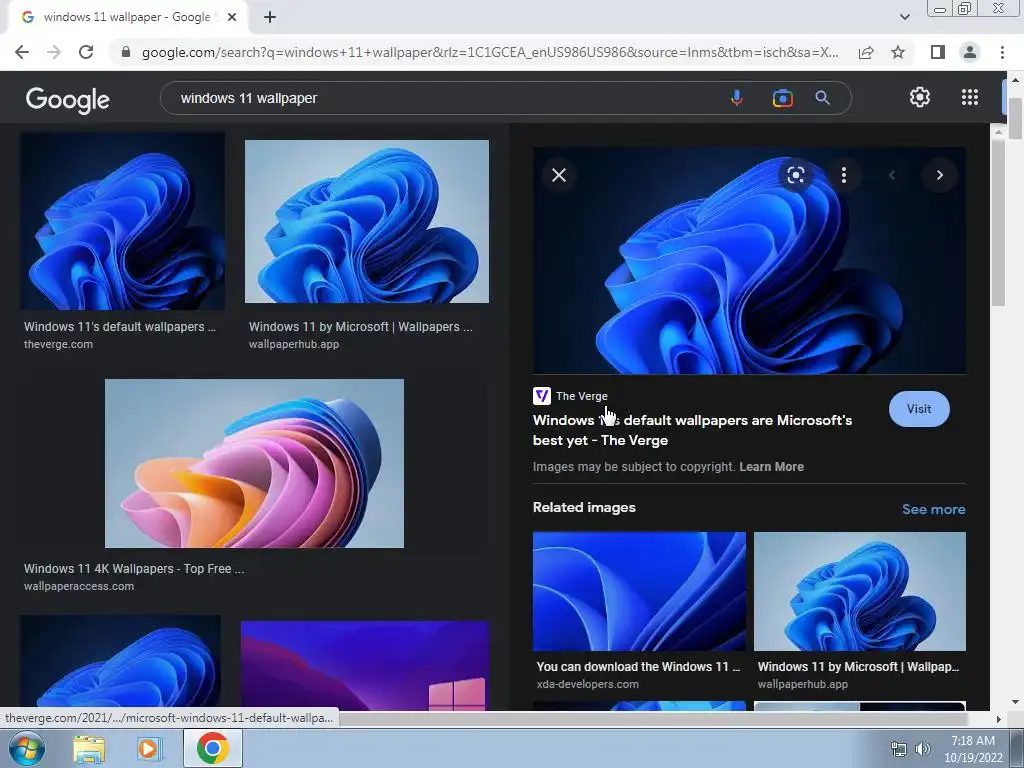Open preview panel more options menu
The image size is (1024, 768).
(x=844, y=175)
